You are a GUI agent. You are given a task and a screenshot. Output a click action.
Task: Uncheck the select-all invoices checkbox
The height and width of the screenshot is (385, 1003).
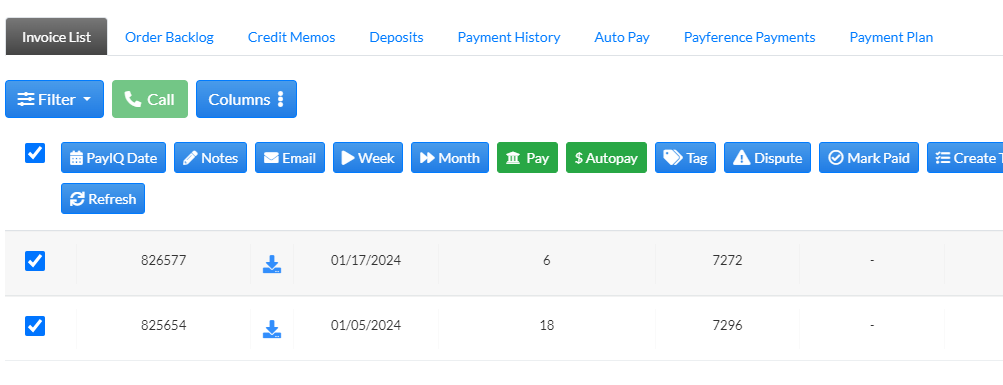coord(35,153)
